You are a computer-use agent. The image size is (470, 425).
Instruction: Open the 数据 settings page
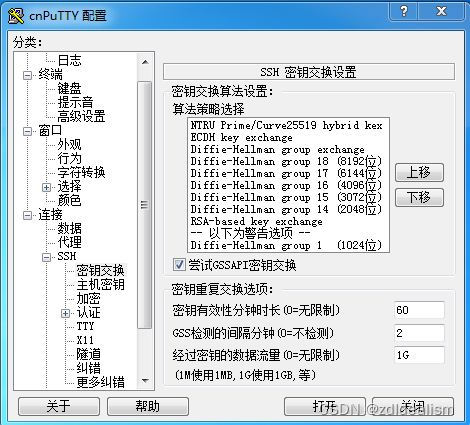(69, 229)
